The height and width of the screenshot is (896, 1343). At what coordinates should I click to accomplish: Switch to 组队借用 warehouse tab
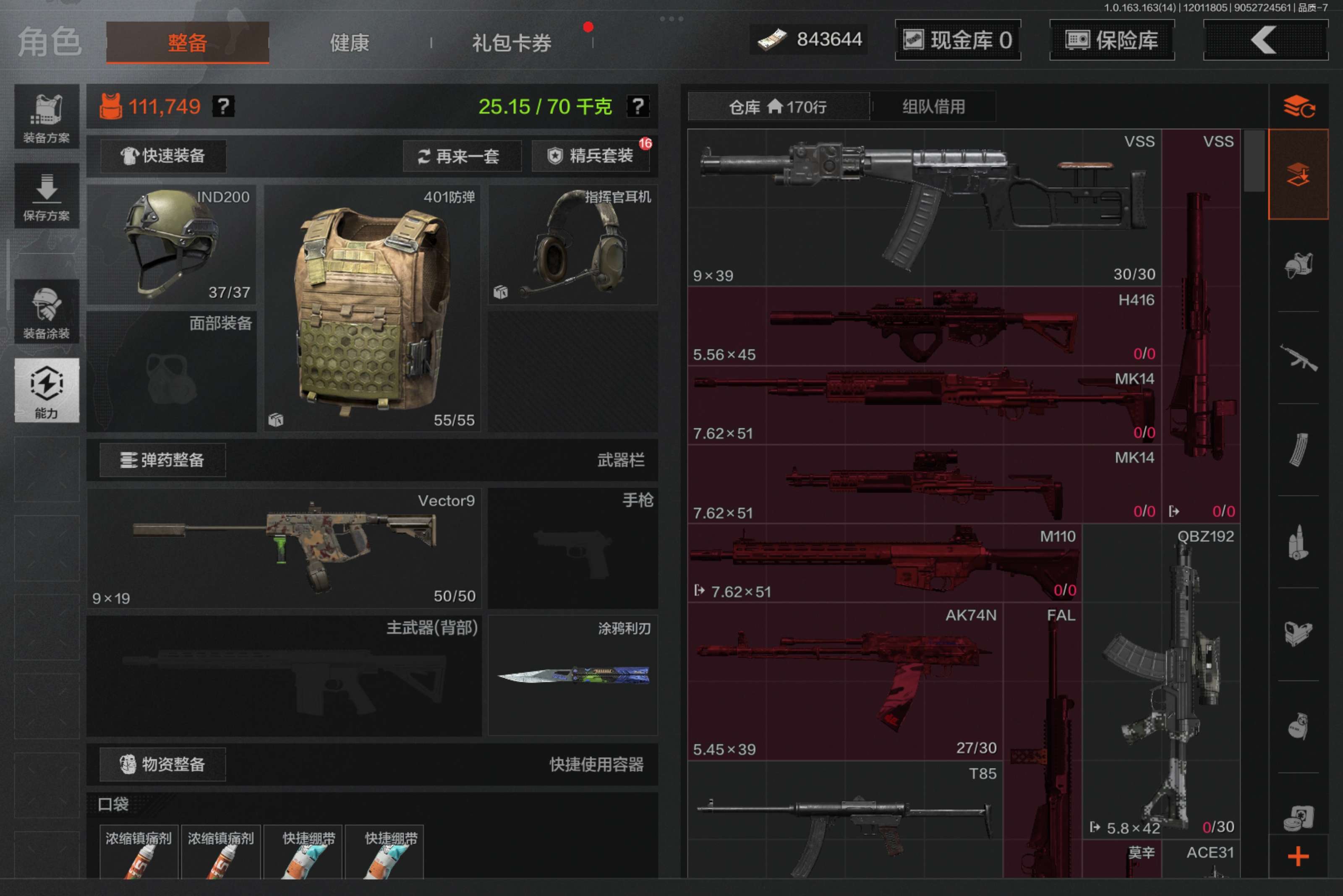tap(933, 107)
